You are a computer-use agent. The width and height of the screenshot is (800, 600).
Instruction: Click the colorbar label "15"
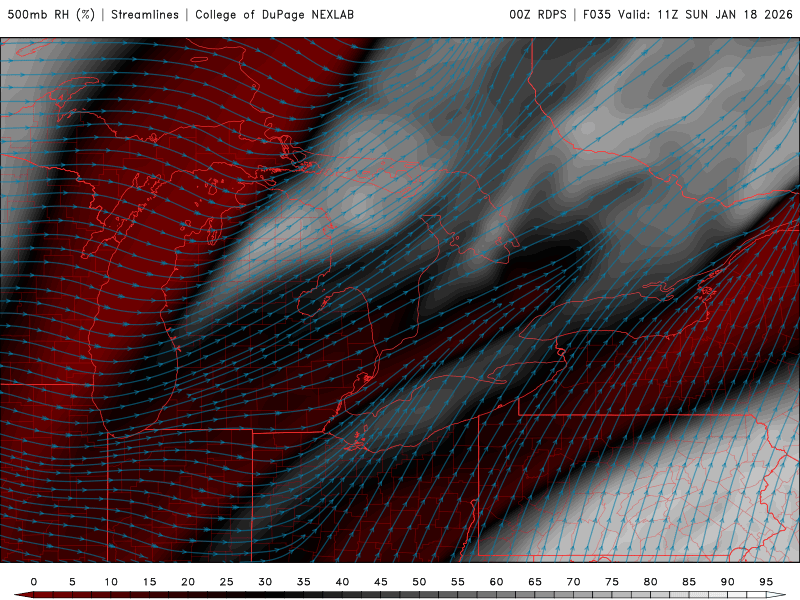149,582
